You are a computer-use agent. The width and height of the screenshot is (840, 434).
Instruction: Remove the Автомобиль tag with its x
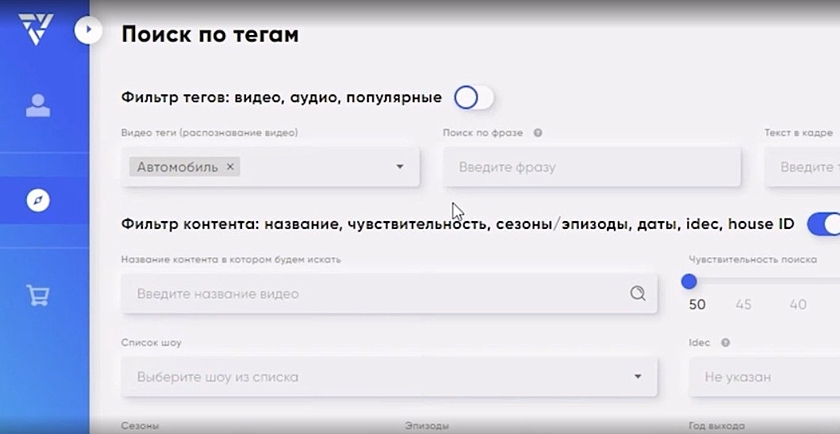[x=230, y=167]
